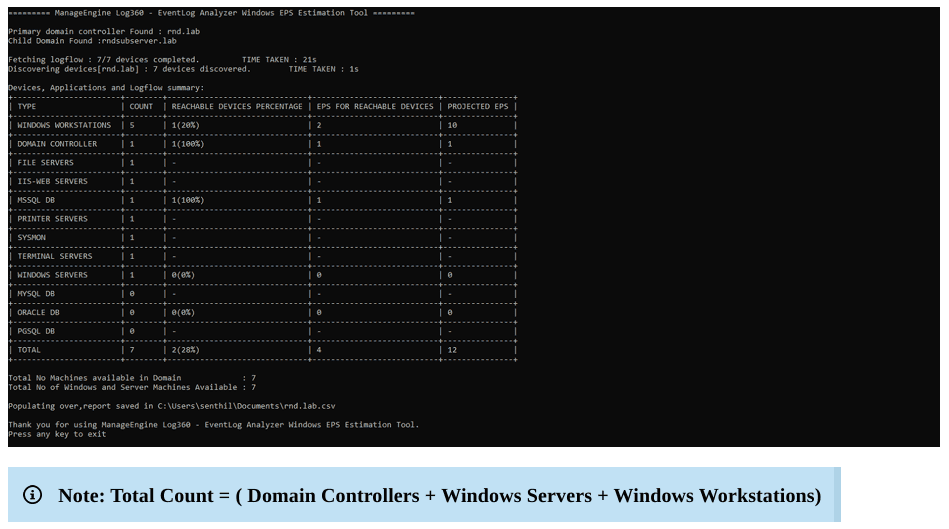Select the PGSQL DB row label
The image size is (949, 529).
click(36, 332)
